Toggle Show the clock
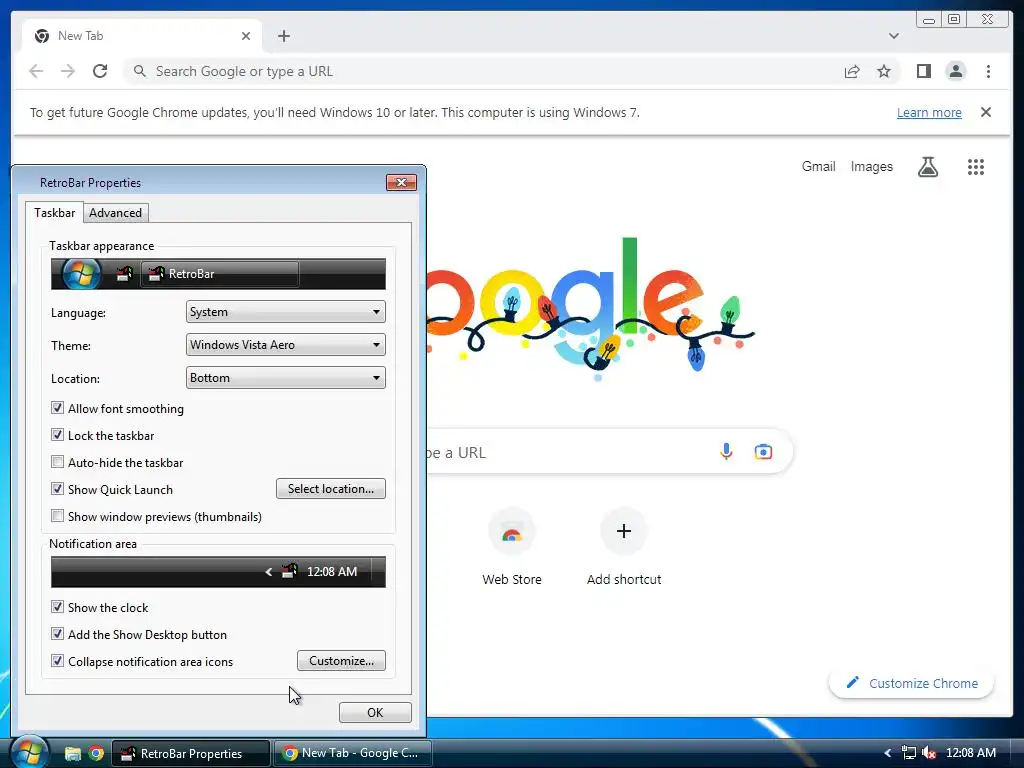Viewport: 1024px width, 768px height. pos(57,607)
